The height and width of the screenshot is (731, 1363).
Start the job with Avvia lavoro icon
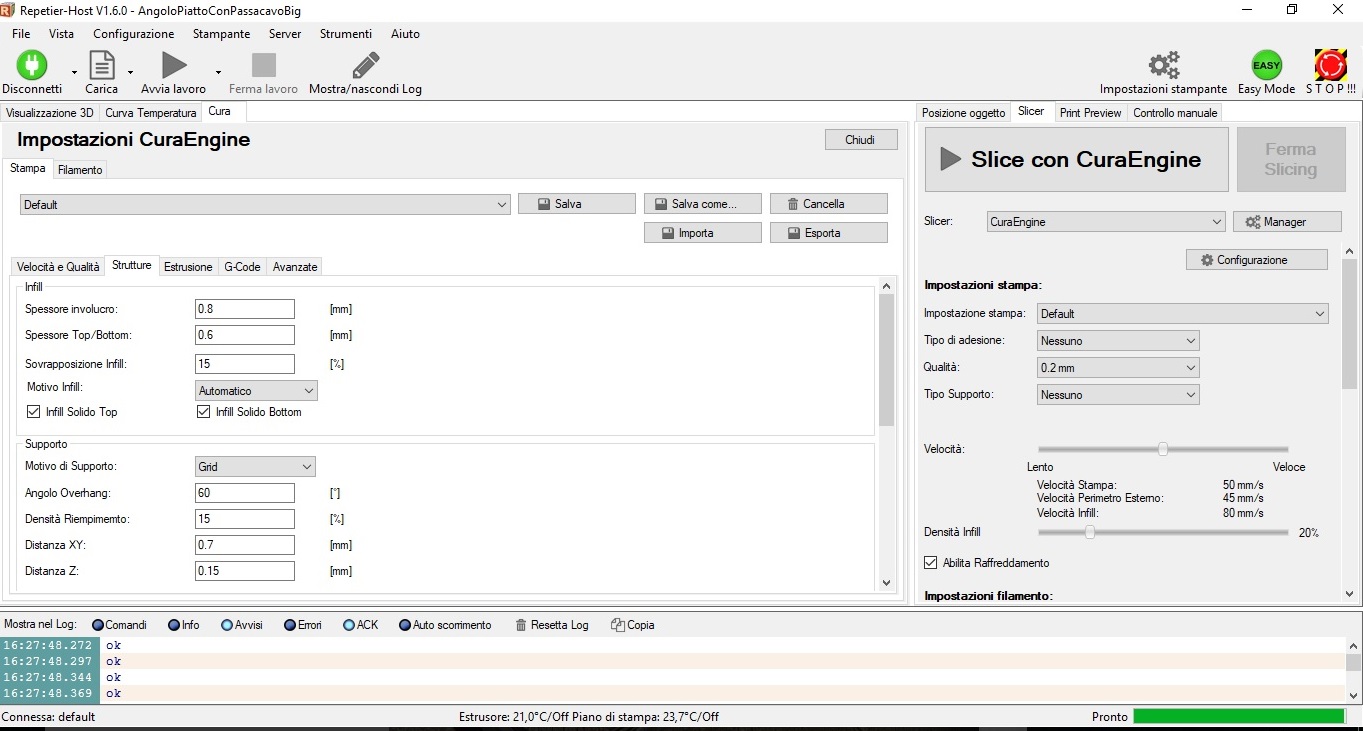pyautogui.click(x=174, y=65)
